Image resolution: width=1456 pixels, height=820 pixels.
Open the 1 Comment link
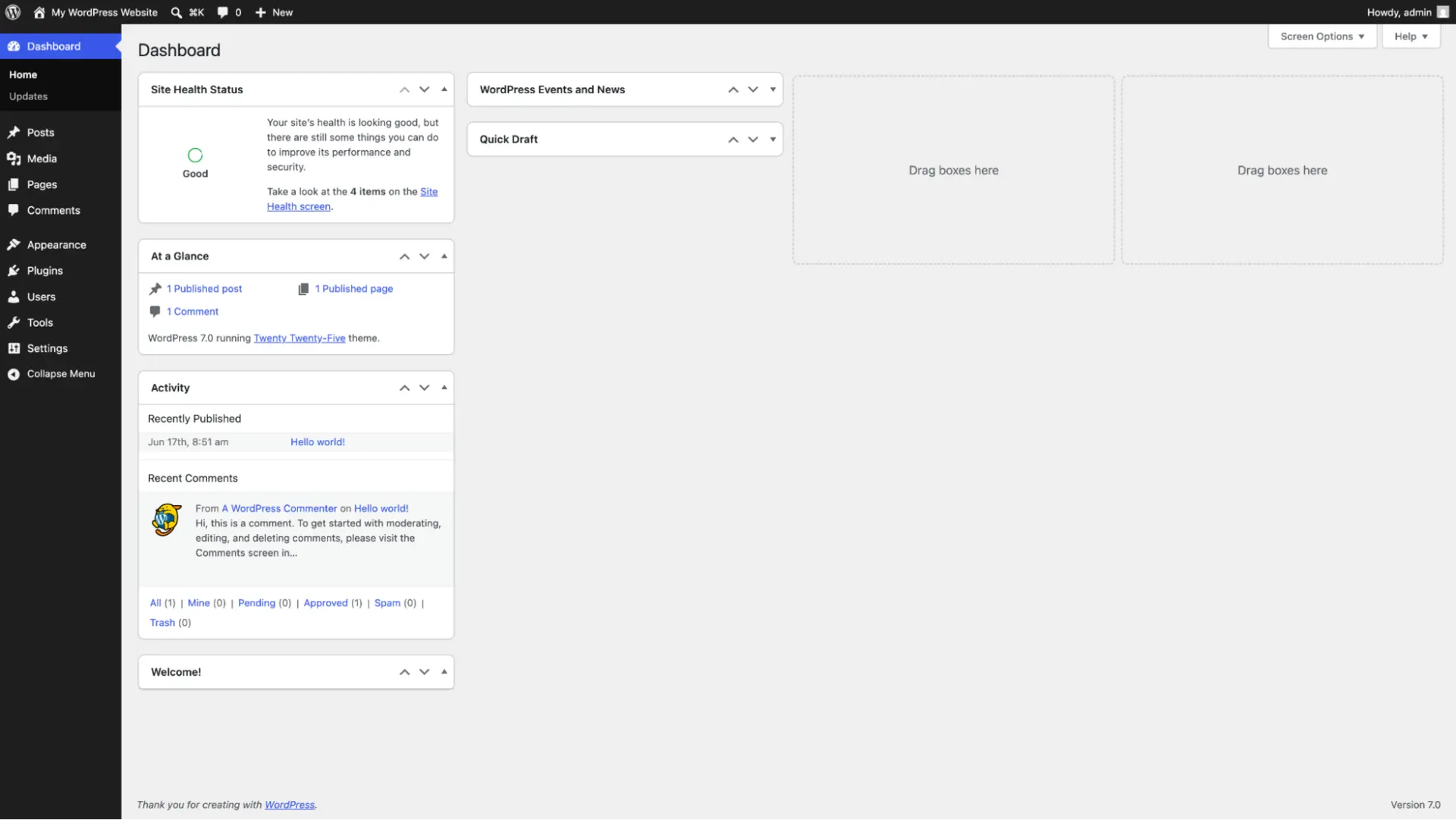pos(193,312)
